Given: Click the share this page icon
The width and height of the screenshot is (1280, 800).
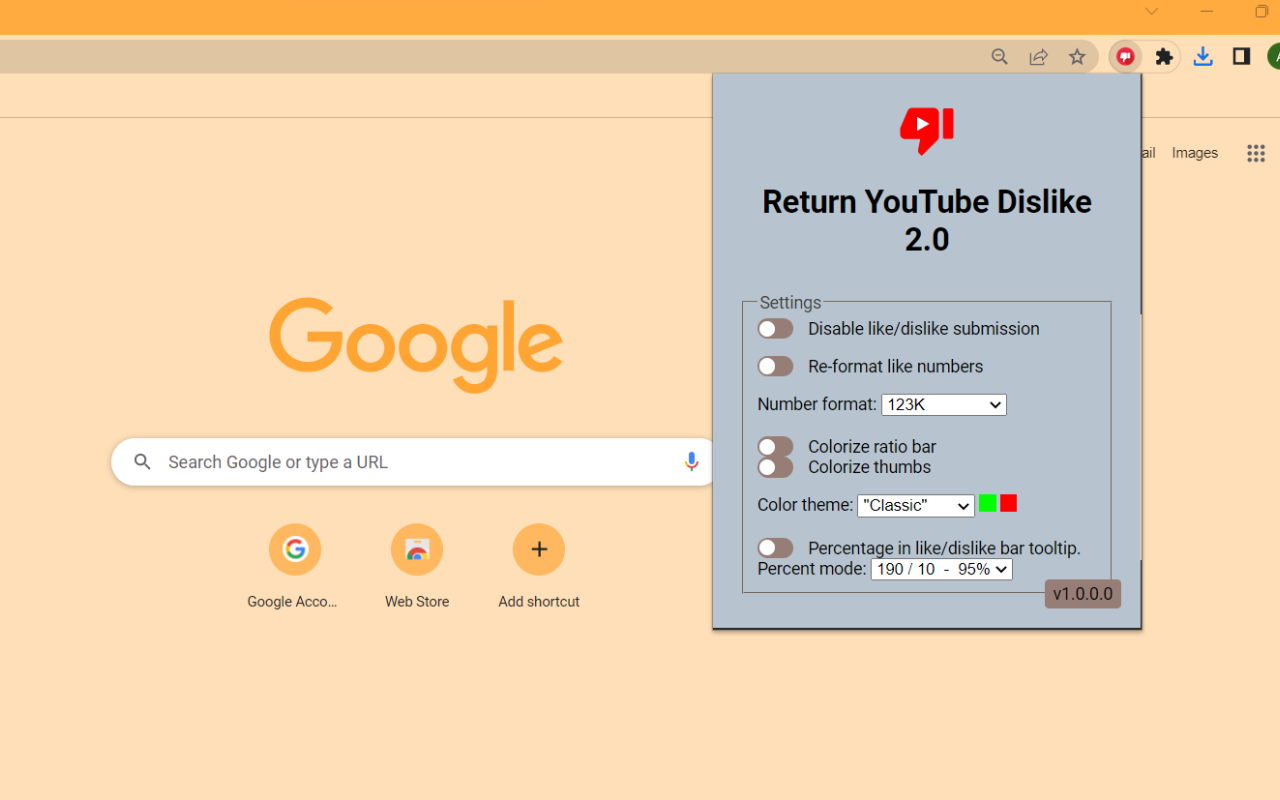Looking at the screenshot, I should pyautogui.click(x=1039, y=57).
